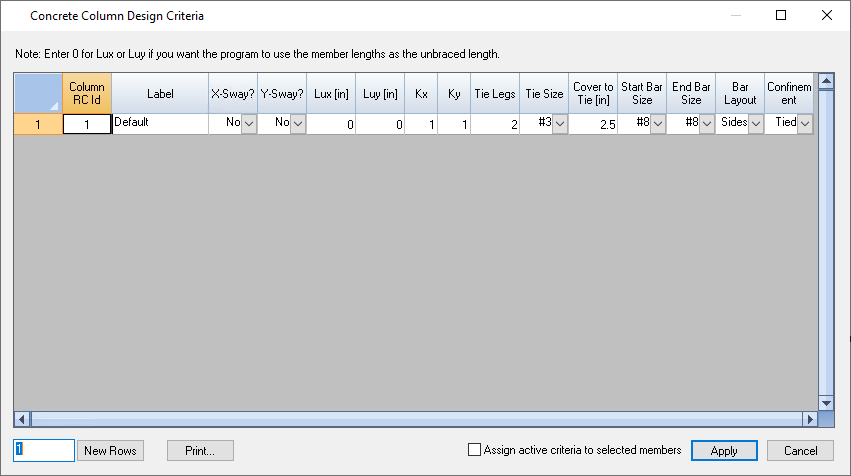The image size is (851, 476).
Task: Expand the Tie Size #3 dropdown
Action: tap(560, 124)
